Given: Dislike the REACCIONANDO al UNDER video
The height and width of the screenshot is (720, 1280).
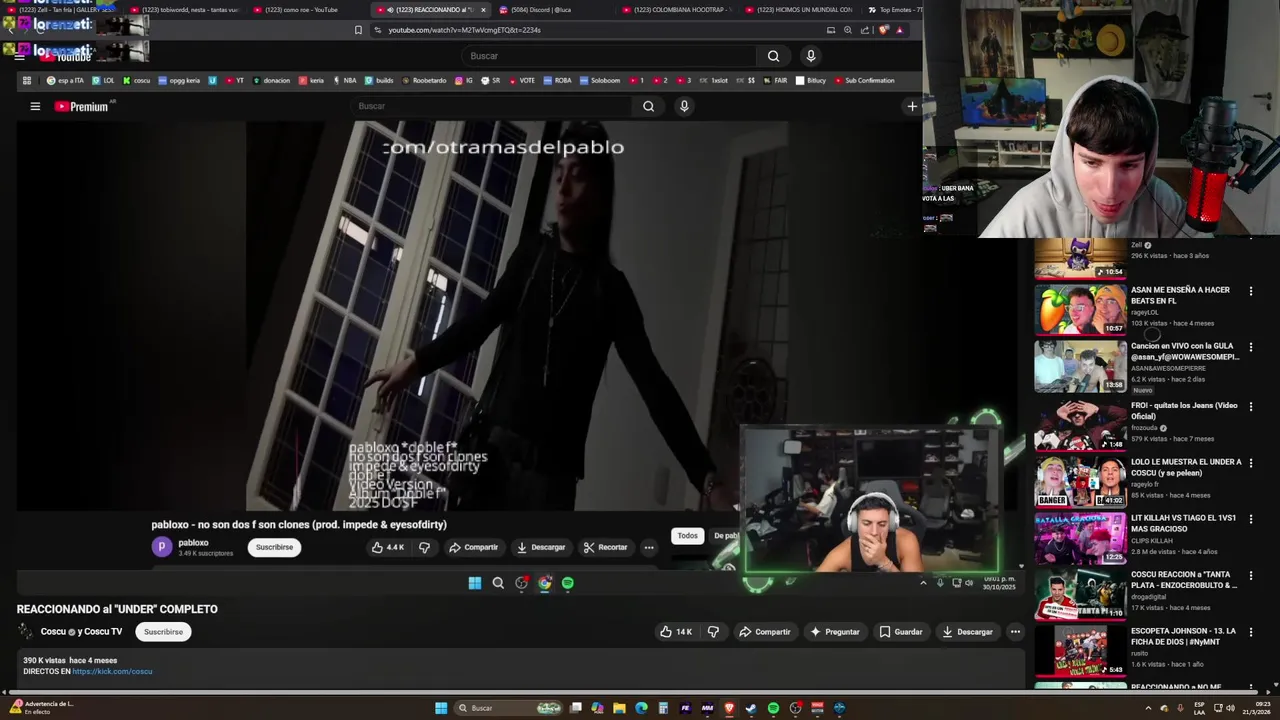Looking at the screenshot, I should 713,632.
